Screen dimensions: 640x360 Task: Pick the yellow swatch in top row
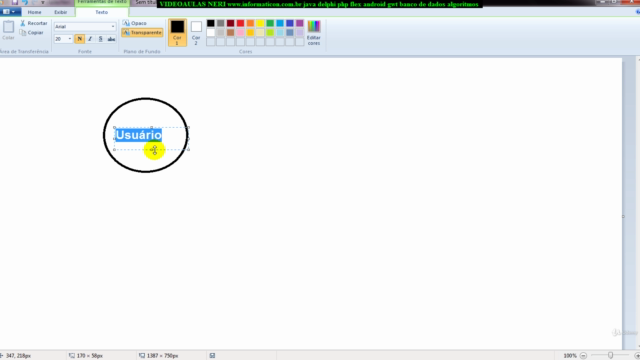[260, 23]
